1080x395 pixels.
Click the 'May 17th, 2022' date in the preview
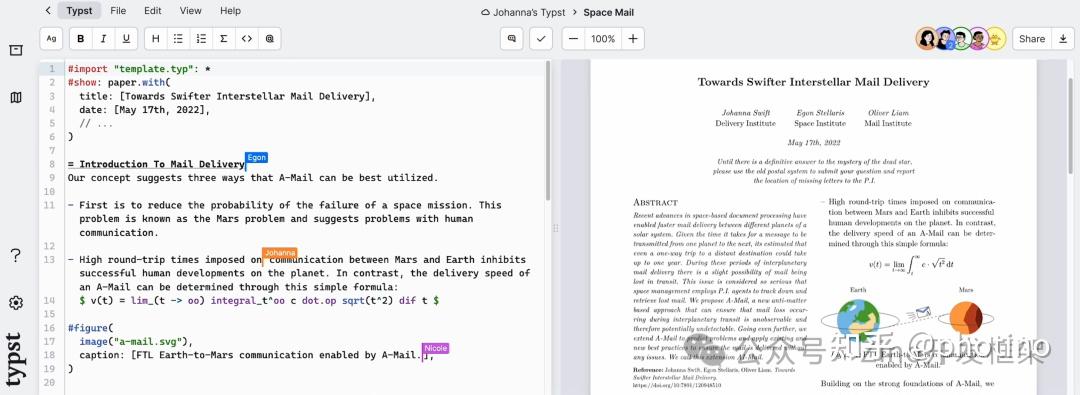pyautogui.click(x=814, y=143)
